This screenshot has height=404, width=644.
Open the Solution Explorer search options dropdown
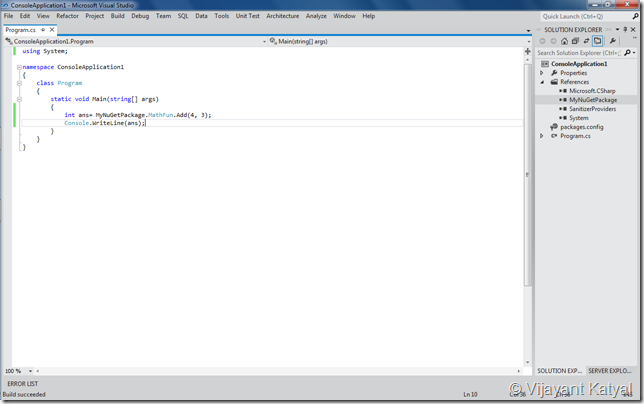[634, 53]
